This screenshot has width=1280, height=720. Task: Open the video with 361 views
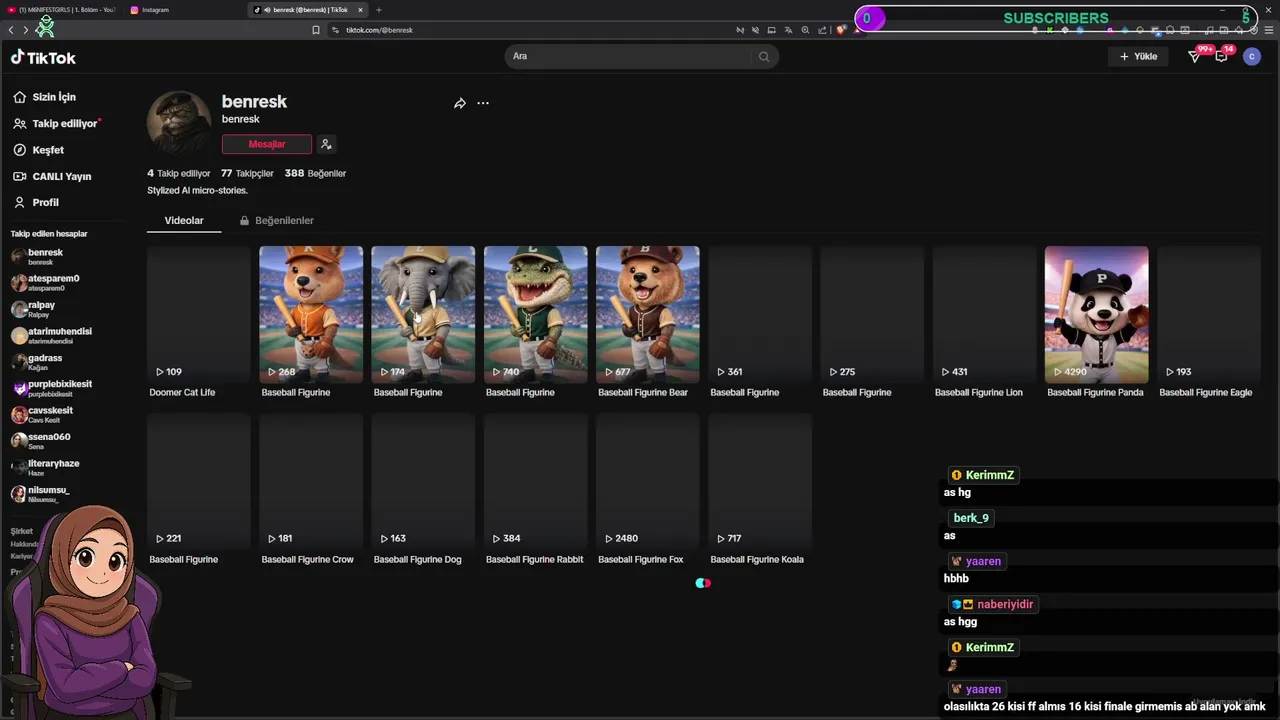760,314
